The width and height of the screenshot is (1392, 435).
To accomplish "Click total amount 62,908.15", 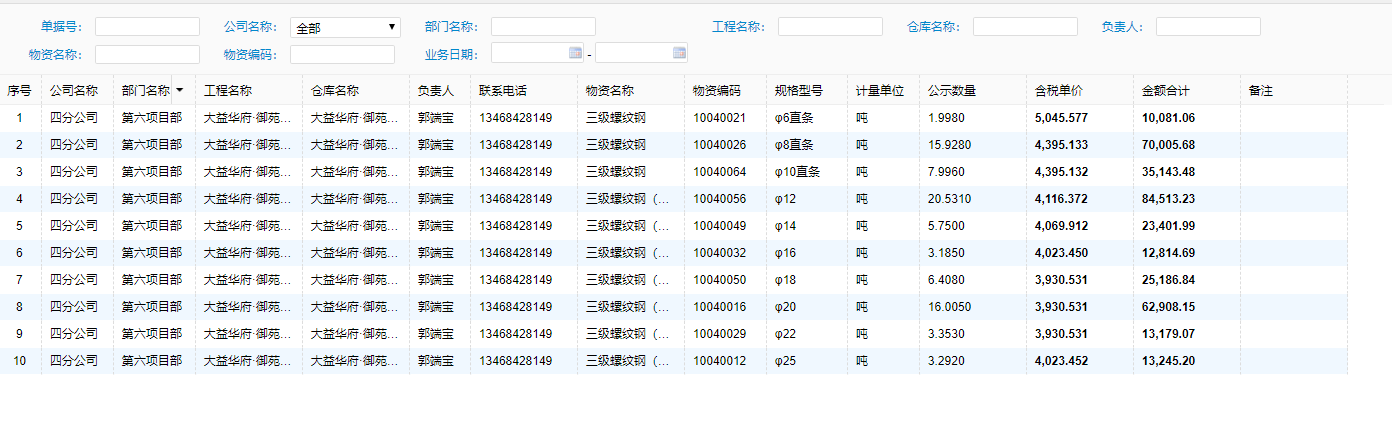I will [x=1169, y=307].
